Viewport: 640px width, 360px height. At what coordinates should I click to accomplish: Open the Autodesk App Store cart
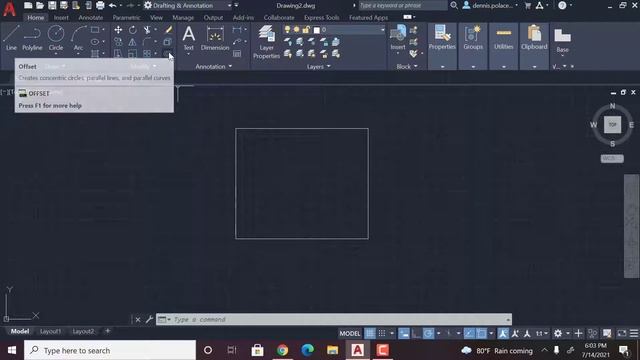click(527, 5)
